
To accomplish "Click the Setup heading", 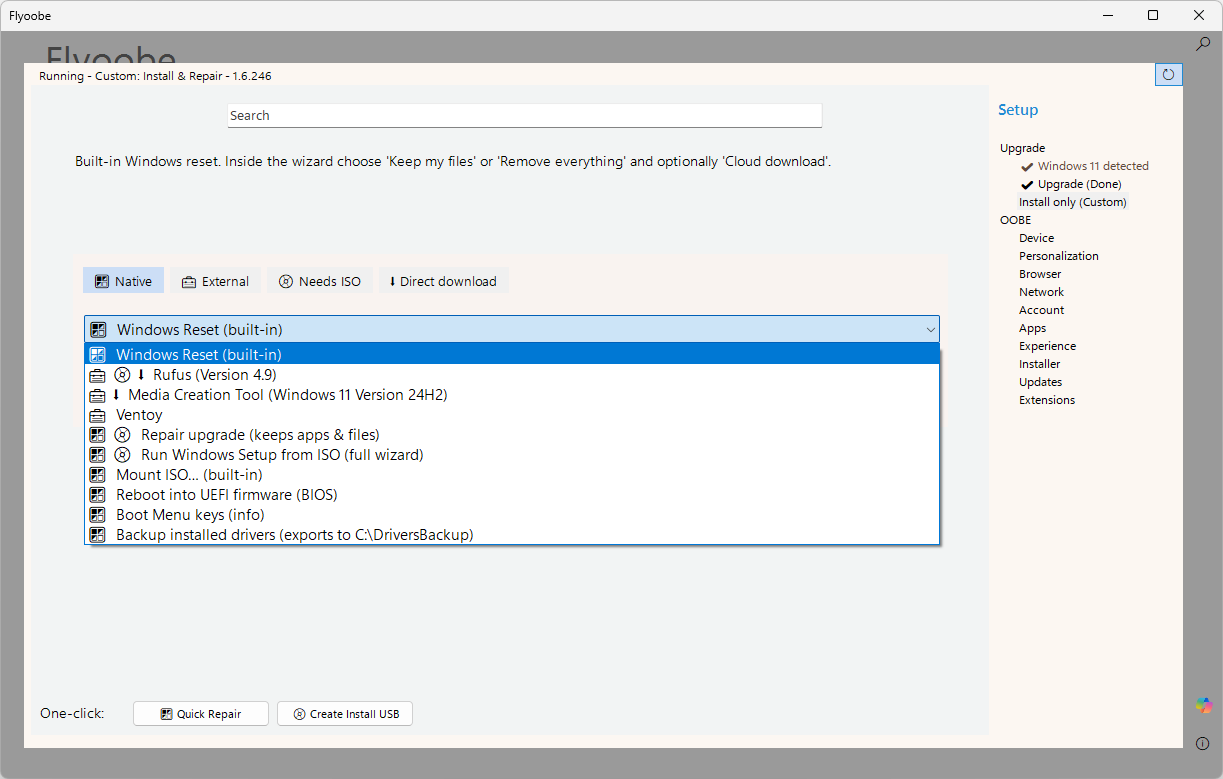I will pyautogui.click(x=1018, y=110).
